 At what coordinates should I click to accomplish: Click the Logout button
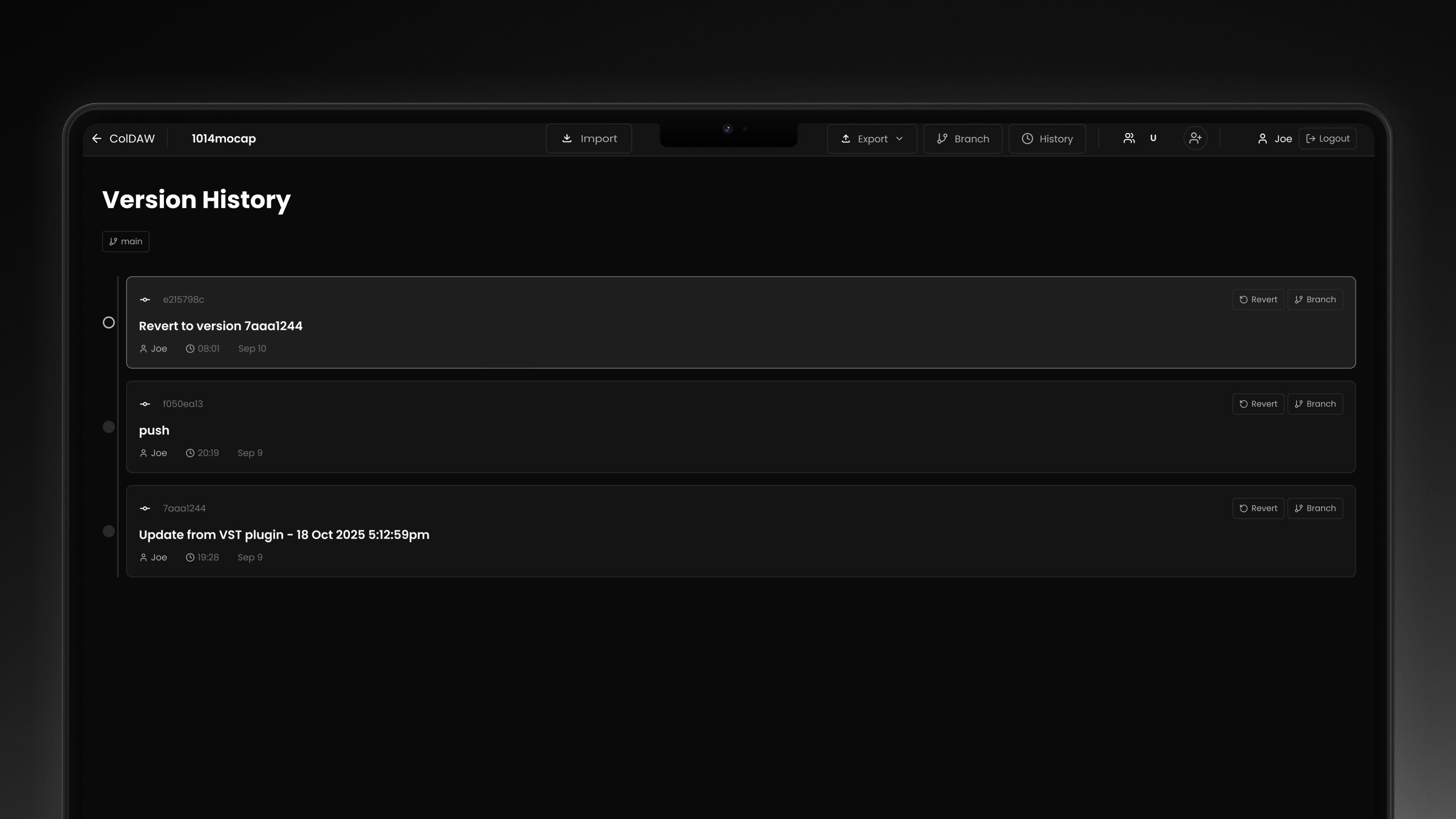tap(1327, 138)
